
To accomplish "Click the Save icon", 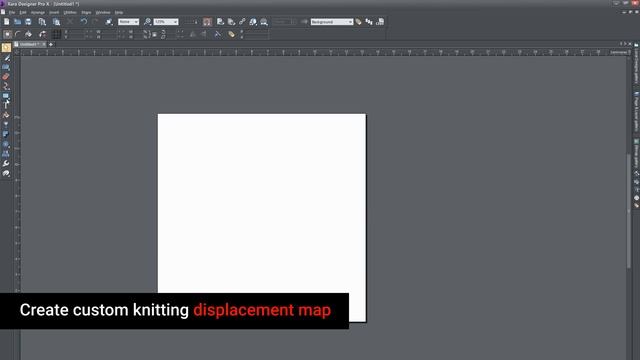I will point(28,22).
